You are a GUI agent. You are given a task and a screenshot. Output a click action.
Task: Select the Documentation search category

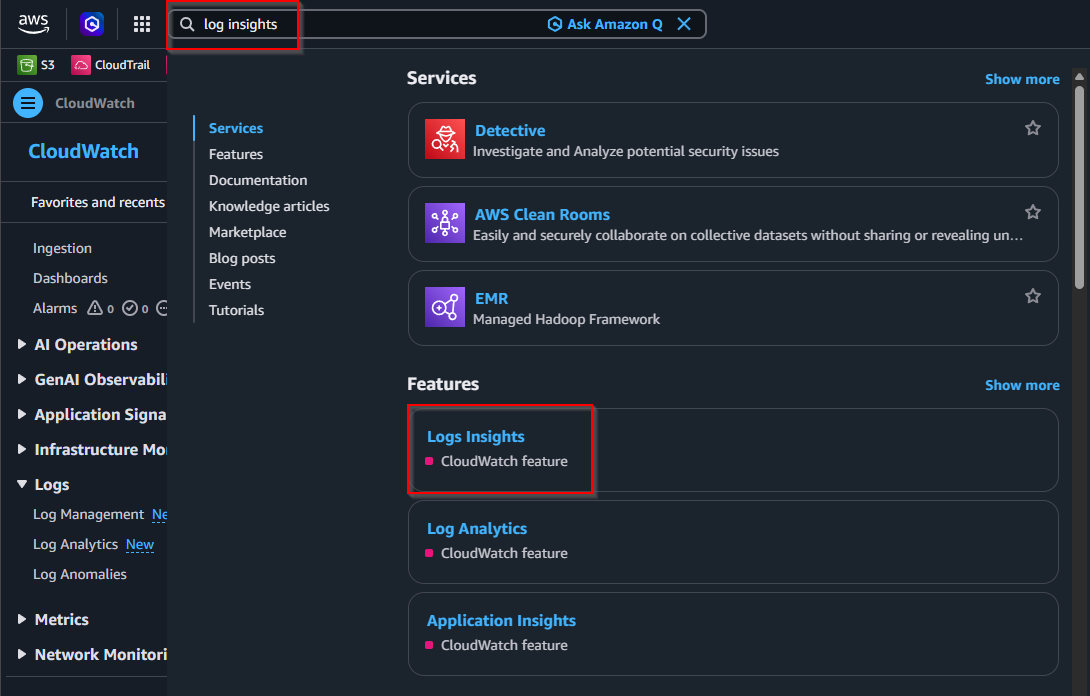coord(258,180)
